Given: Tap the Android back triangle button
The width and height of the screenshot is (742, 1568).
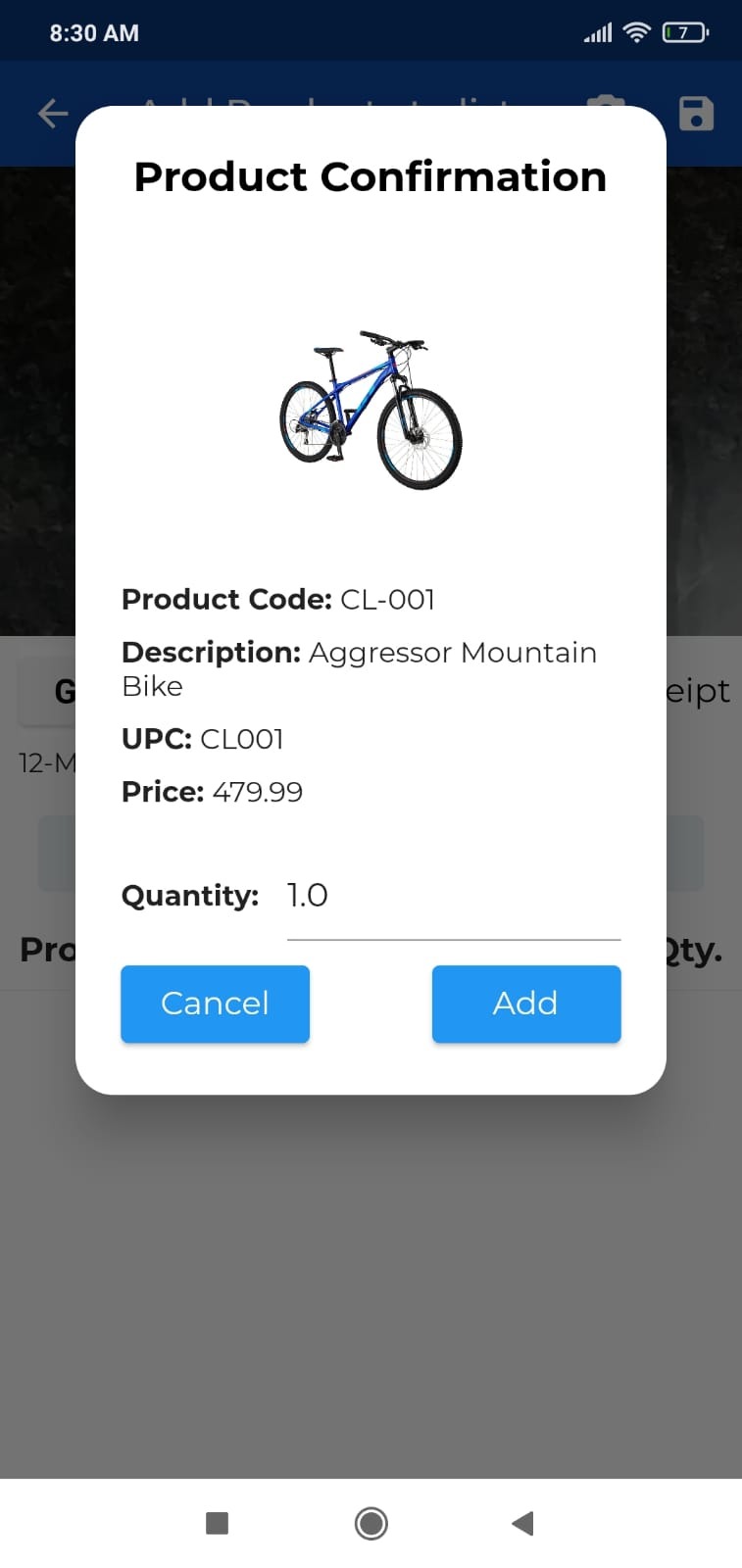Looking at the screenshot, I should [x=522, y=1523].
